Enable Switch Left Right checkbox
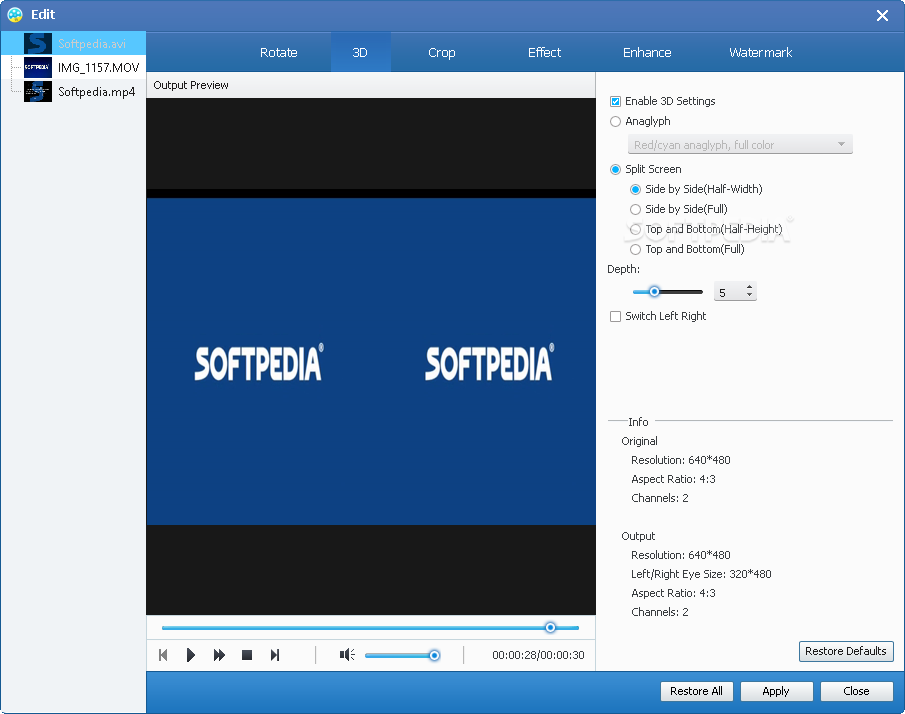 tap(615, 316)
